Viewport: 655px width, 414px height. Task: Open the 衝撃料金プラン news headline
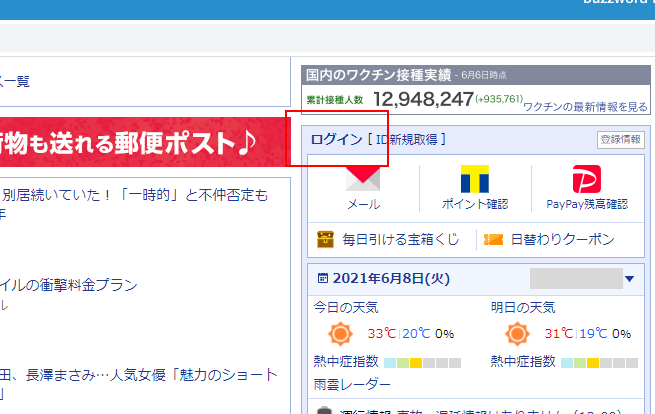click(70, 285)
